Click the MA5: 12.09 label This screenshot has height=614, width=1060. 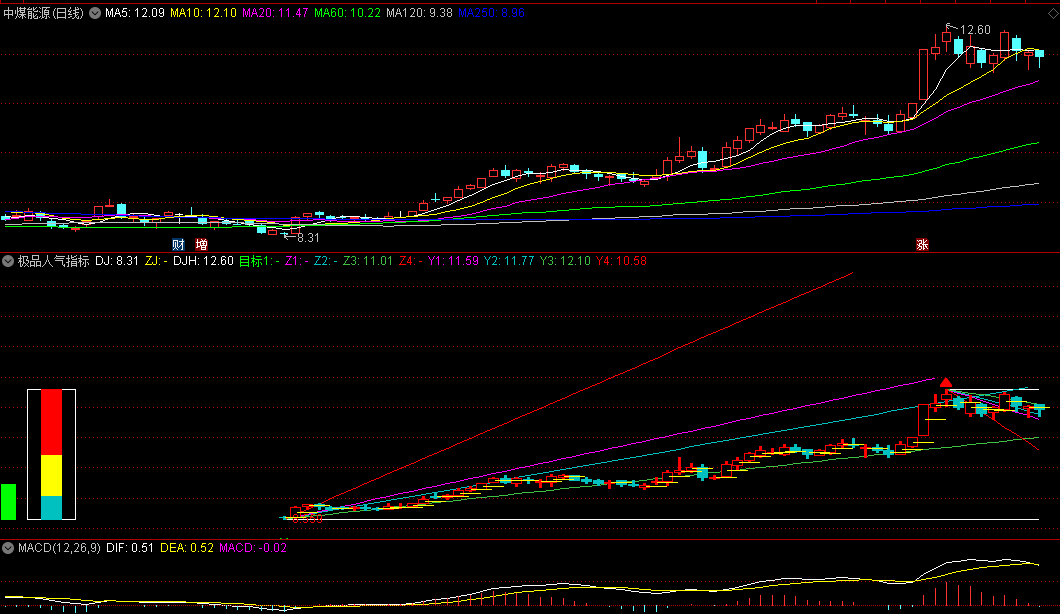[135, 13]
